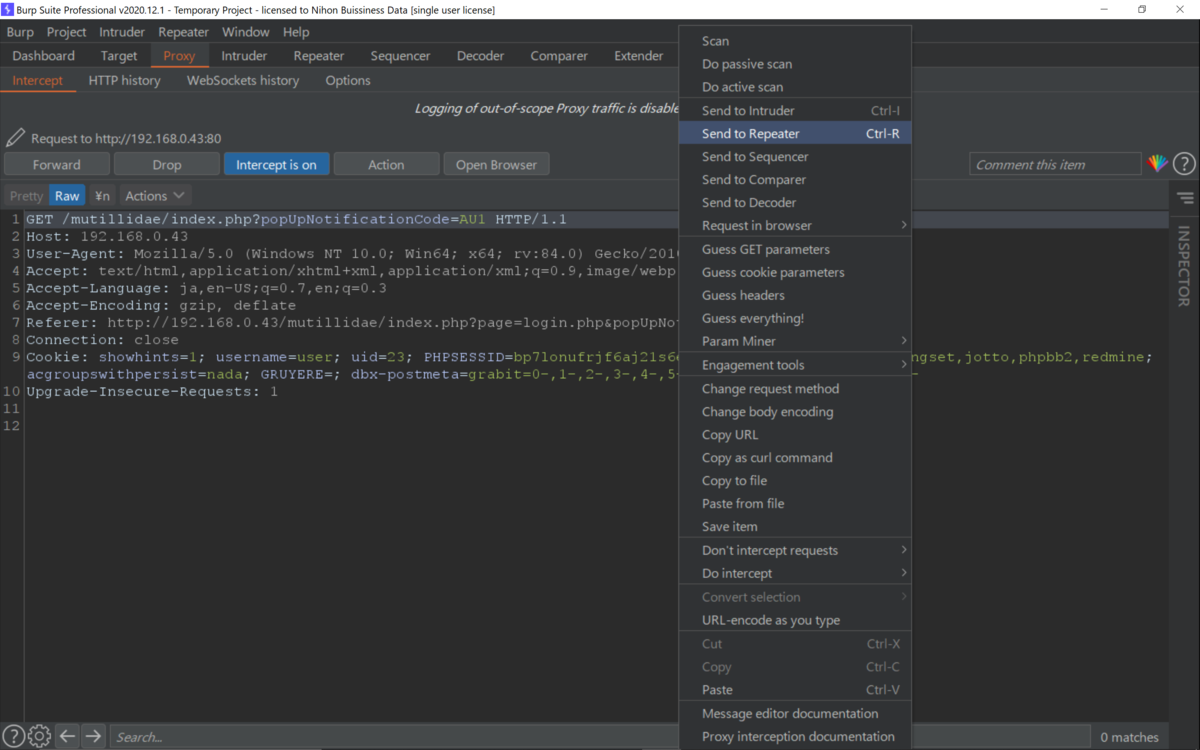Click the Host: 192.168.0.43 request line

coord(107,236)
